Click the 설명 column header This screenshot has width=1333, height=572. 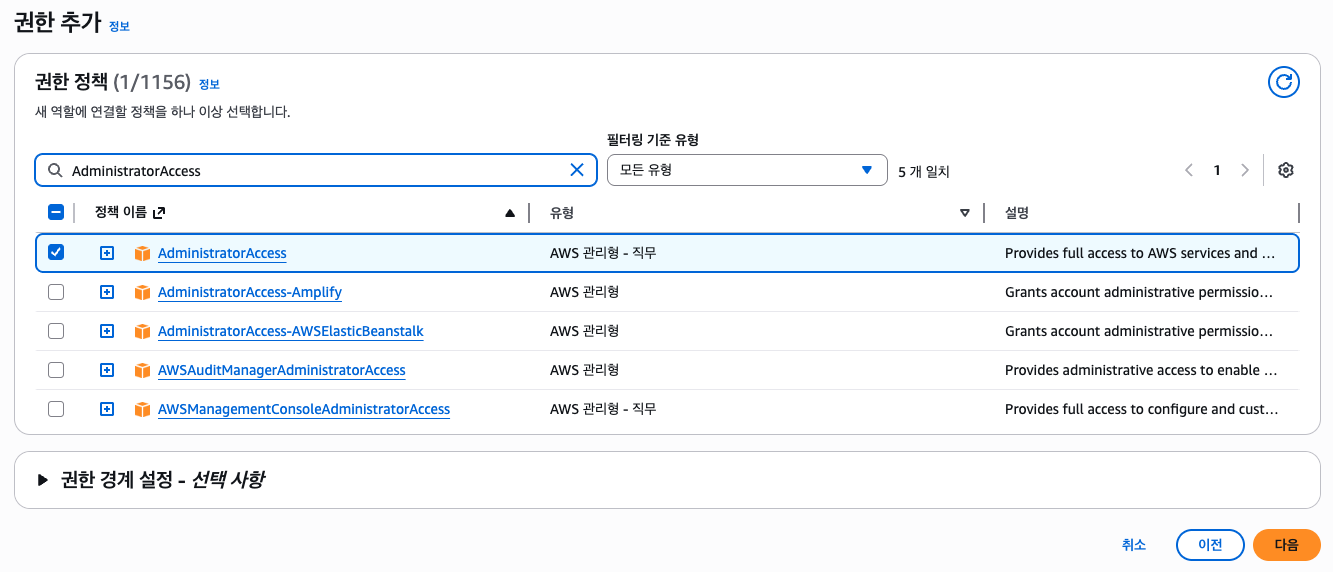tap(1017, 213)
